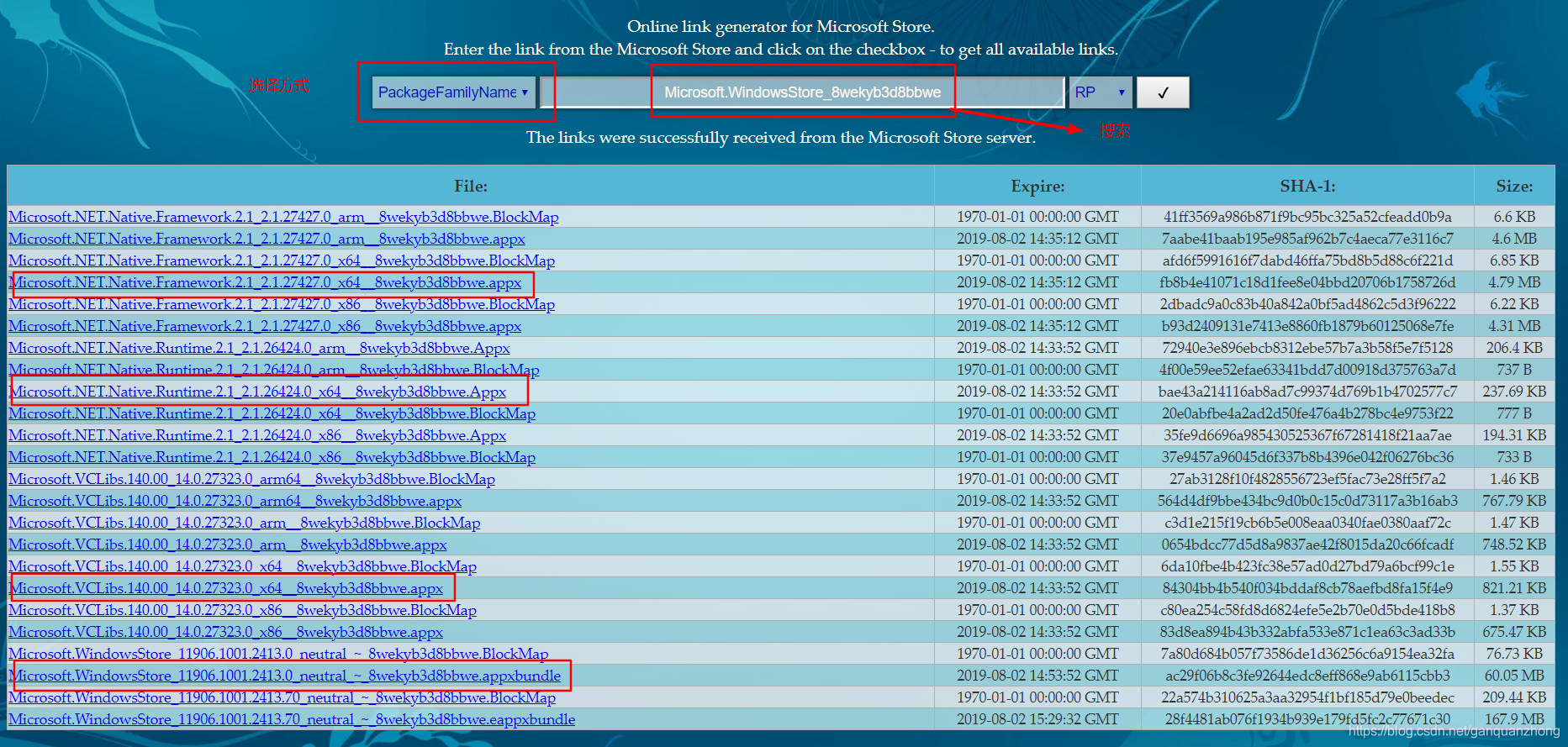The width and height of the screenshot is (1568, 747).
Task: Click the 4.79 MB size cell
Action: click(x=1514, y=282)
